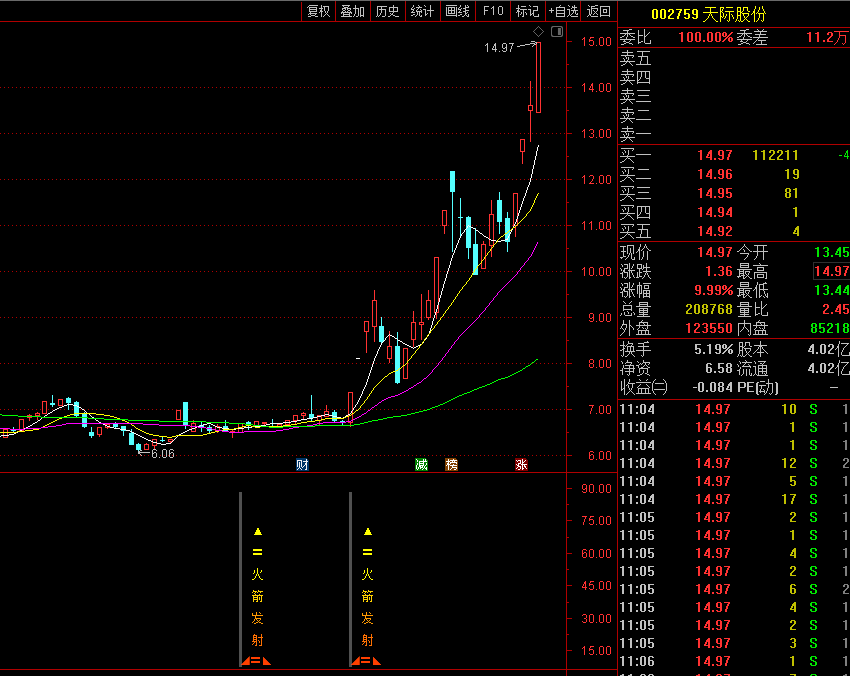The height and width of the screenshot is (676, 850).
Task: Open the 叠加 overlay option
Action: pyautogui.click(x=352, y=11)
